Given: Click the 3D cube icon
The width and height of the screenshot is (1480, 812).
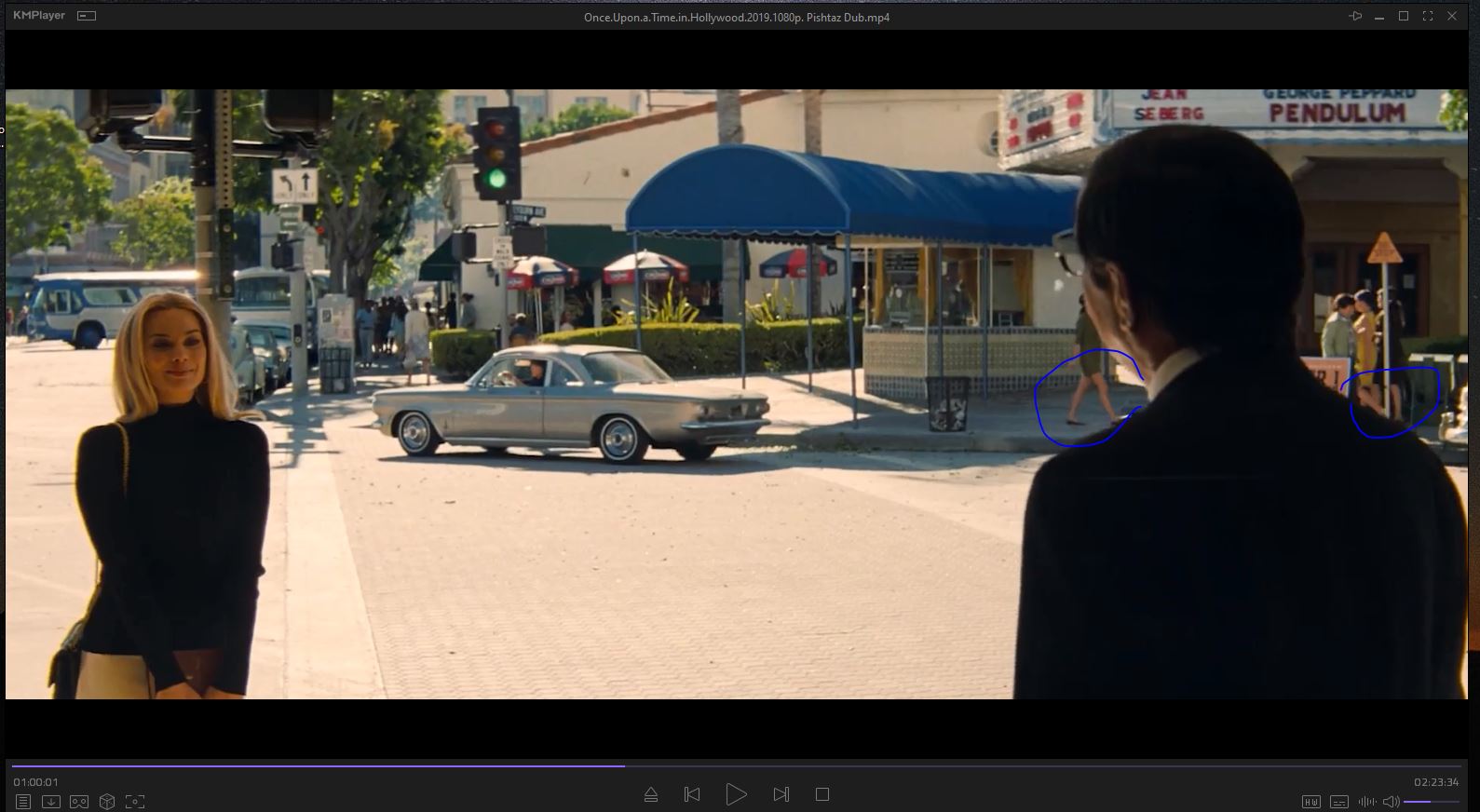Looking at the screenshot, I should pos(107,802).
